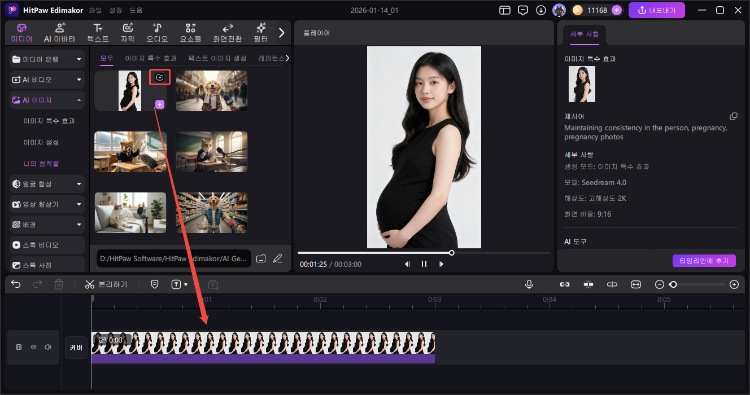The width and height of the screenshot is (750, 395).
Task: Click the 분리하기 split scissors button
Action: tap(106, 285)
